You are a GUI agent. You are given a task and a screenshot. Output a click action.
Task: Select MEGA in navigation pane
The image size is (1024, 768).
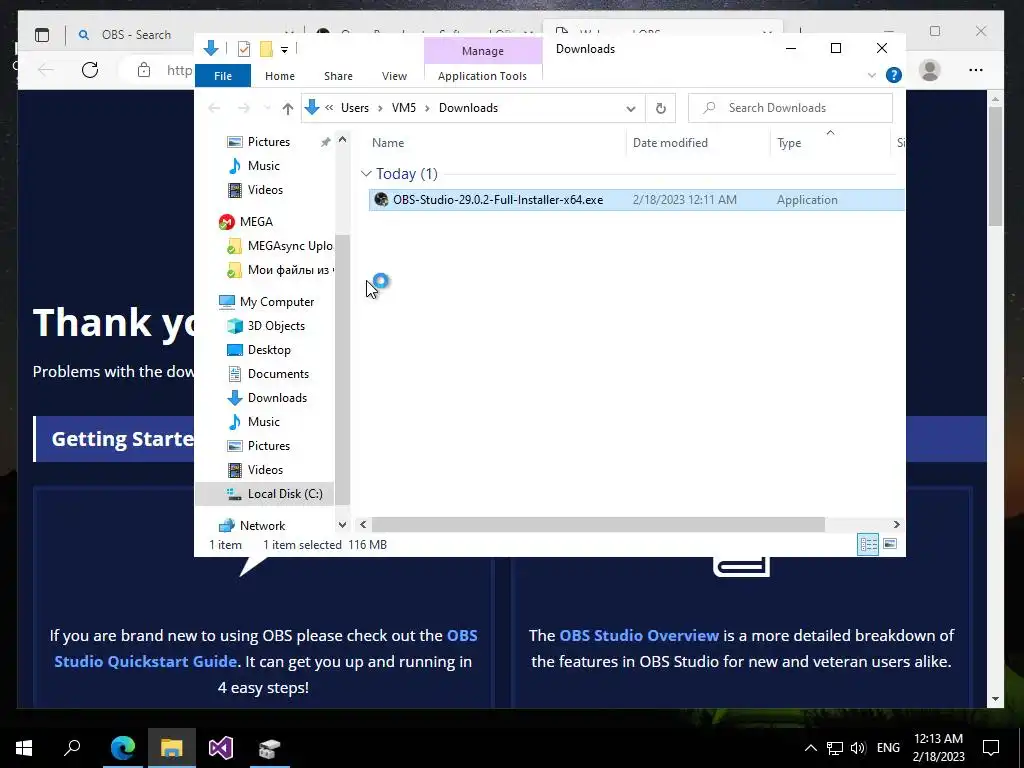[x=256, y=222]
